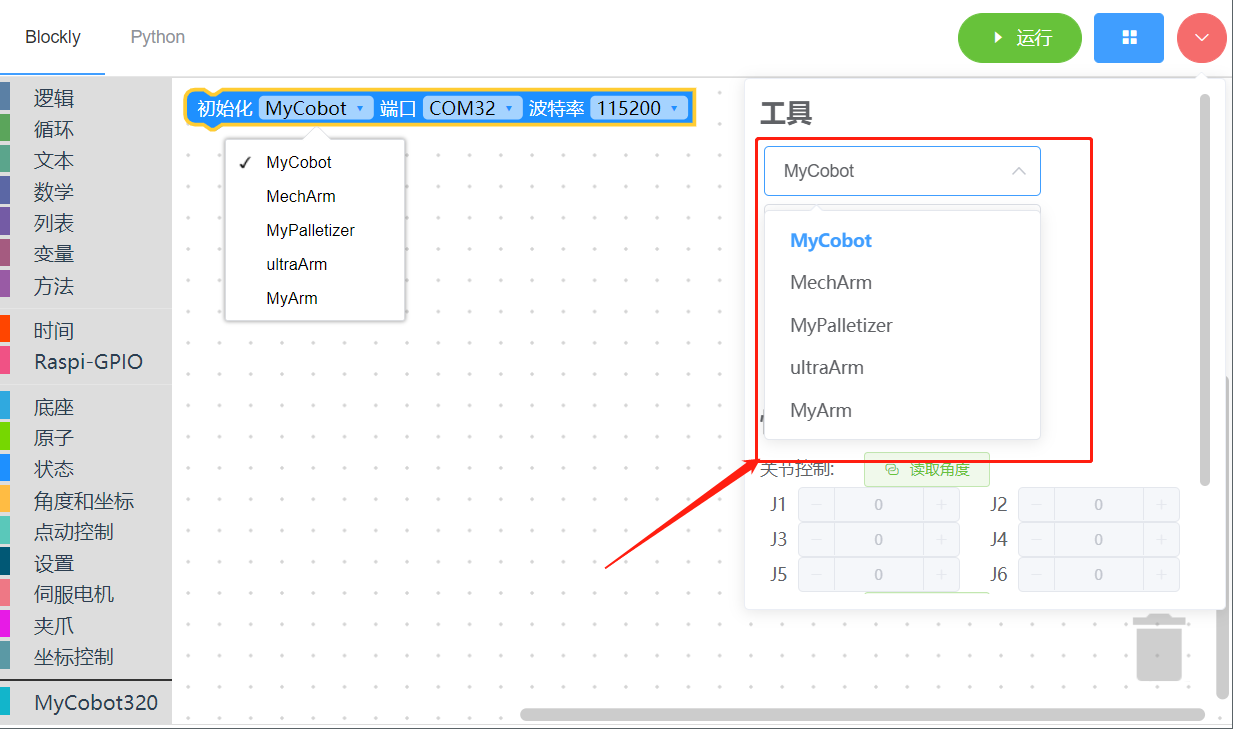Screen dimensions: 1233x729
Task: Collapse the panel with the red chevron button
Action: tap(1202, 38)
